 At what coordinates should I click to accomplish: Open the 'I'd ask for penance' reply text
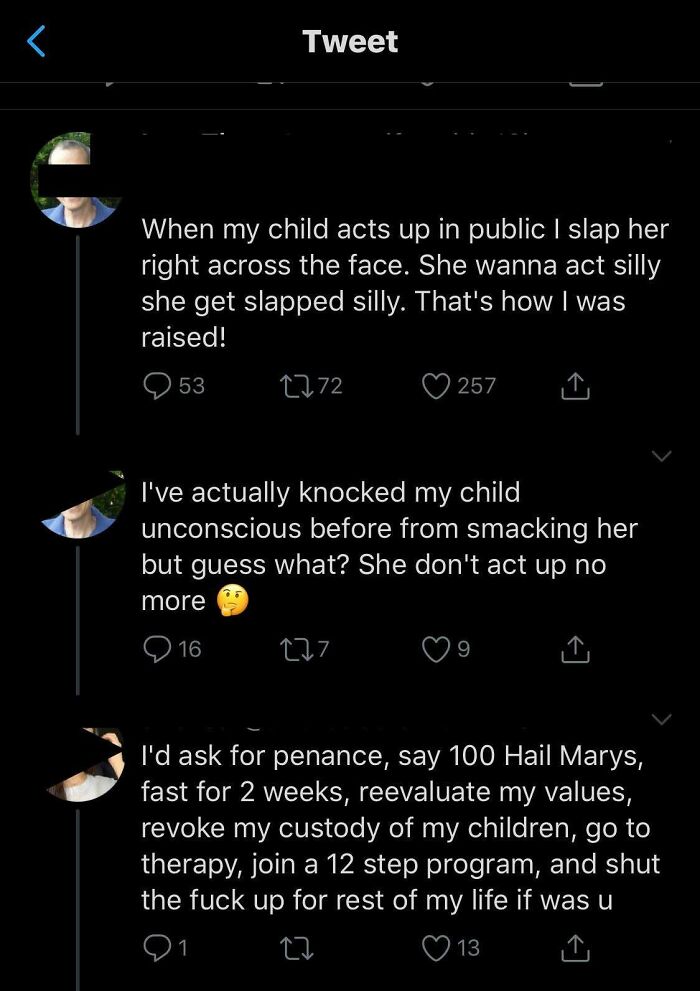[400, 828]
